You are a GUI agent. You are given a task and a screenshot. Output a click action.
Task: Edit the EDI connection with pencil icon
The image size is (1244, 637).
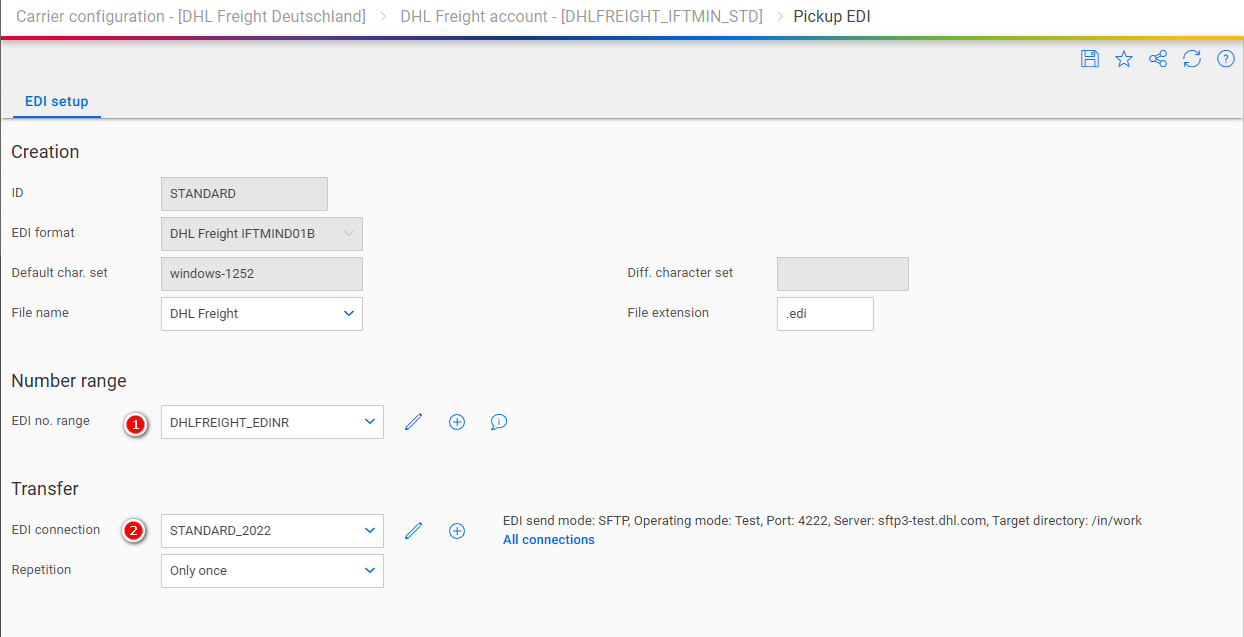pyautogui.click(x=414, y=531)
